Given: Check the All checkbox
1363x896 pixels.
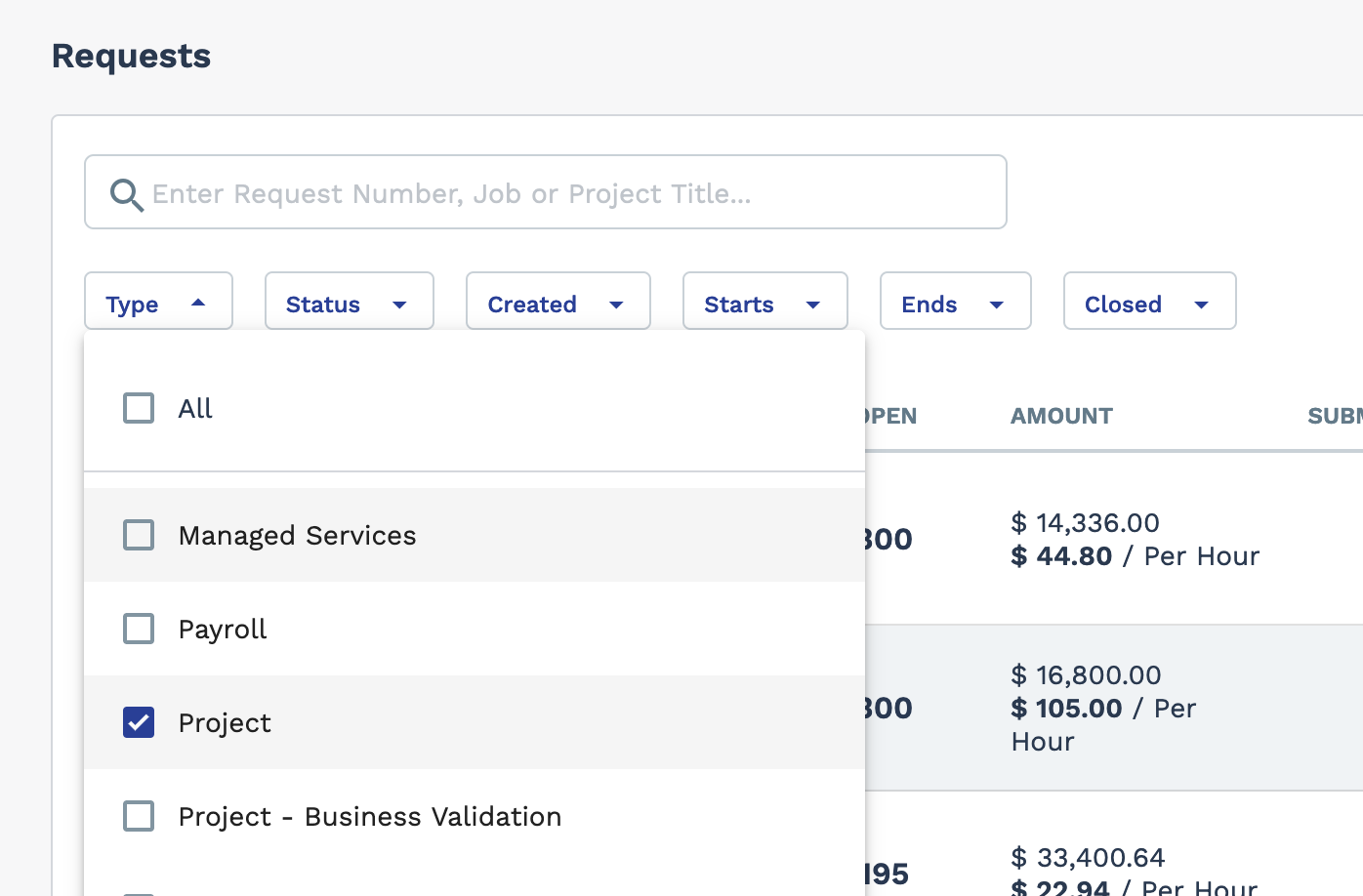Looking at the screenshot, I should pos(139,408).
